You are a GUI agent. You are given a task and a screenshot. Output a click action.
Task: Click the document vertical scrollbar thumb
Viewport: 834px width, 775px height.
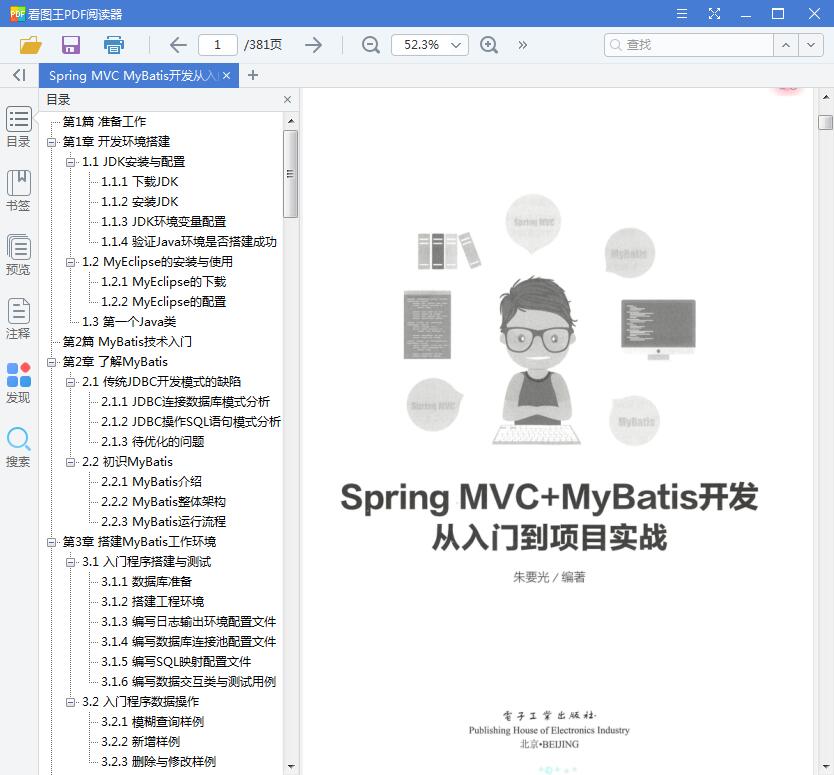825,122
